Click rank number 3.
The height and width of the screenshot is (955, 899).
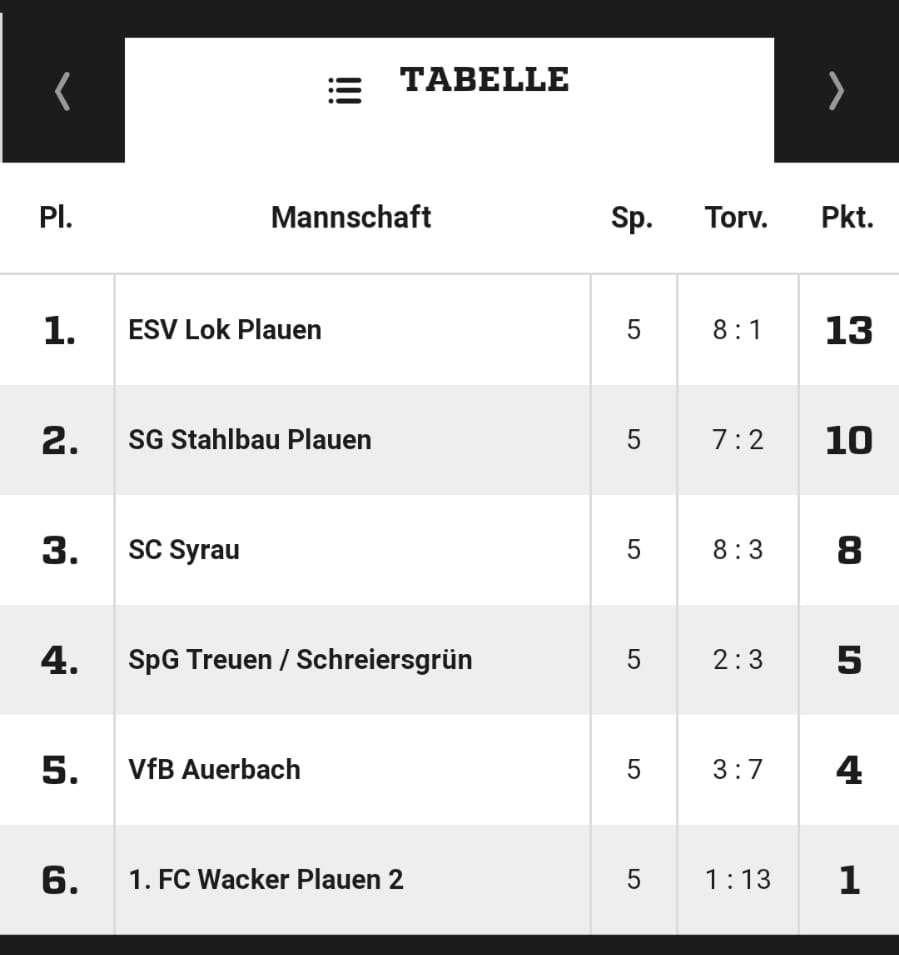click(60, 551)
